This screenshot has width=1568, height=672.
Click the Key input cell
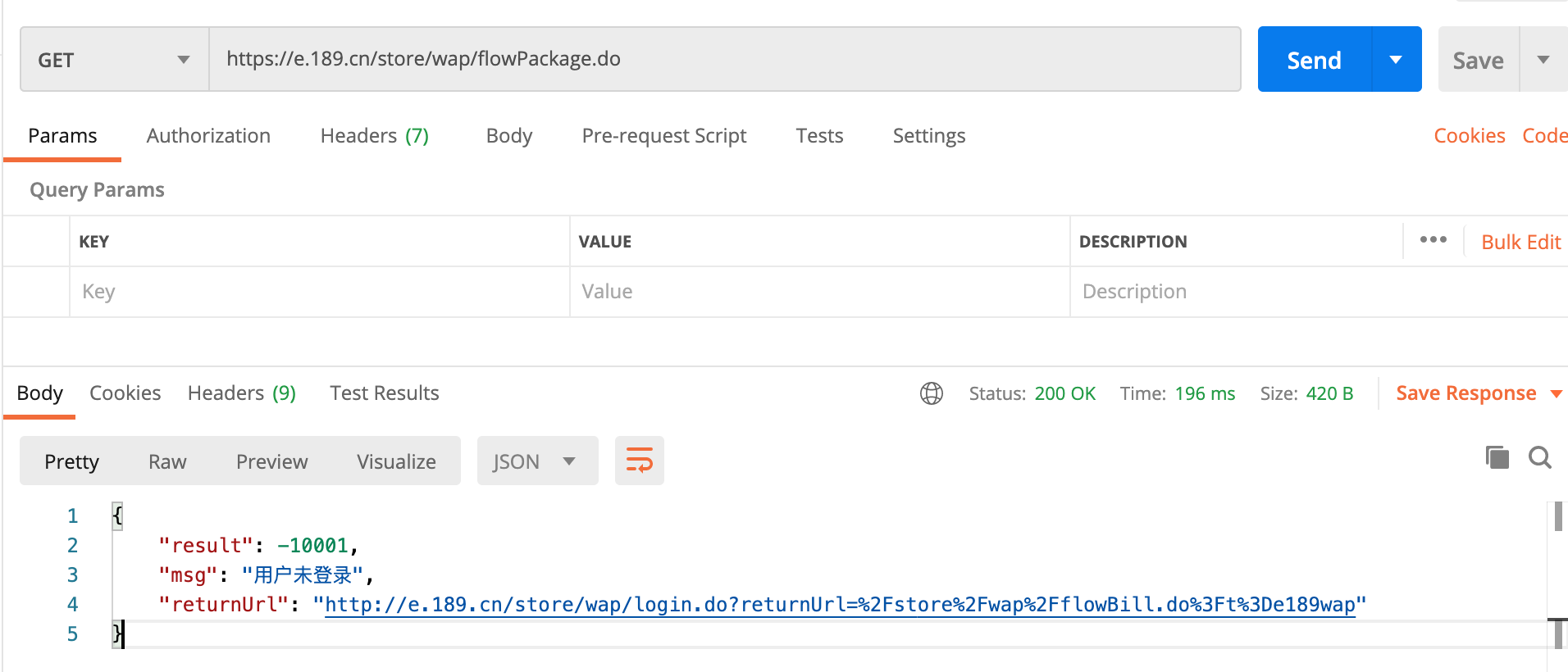pyautogui.click(x=320, y=292)
